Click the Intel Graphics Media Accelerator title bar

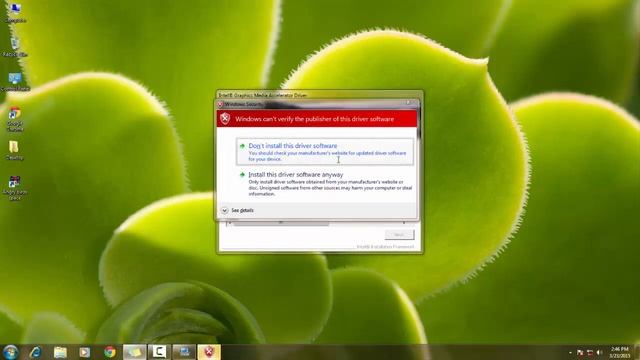click(319, 95)
